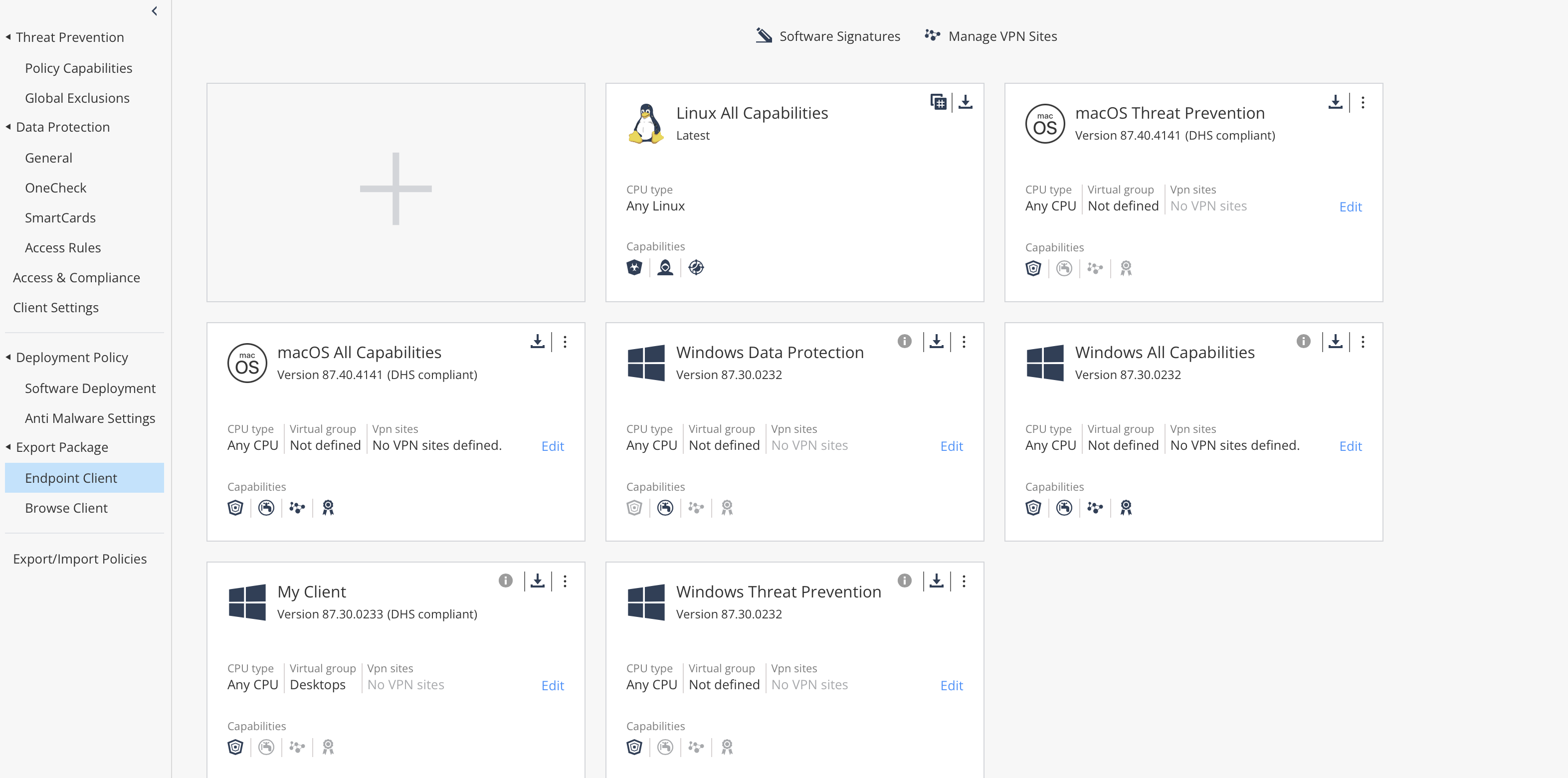This screenshot has width=1568, height=778.
Task: Click the copy icon on the Linux All Capabilities card
Action: (x=938, y=102)
